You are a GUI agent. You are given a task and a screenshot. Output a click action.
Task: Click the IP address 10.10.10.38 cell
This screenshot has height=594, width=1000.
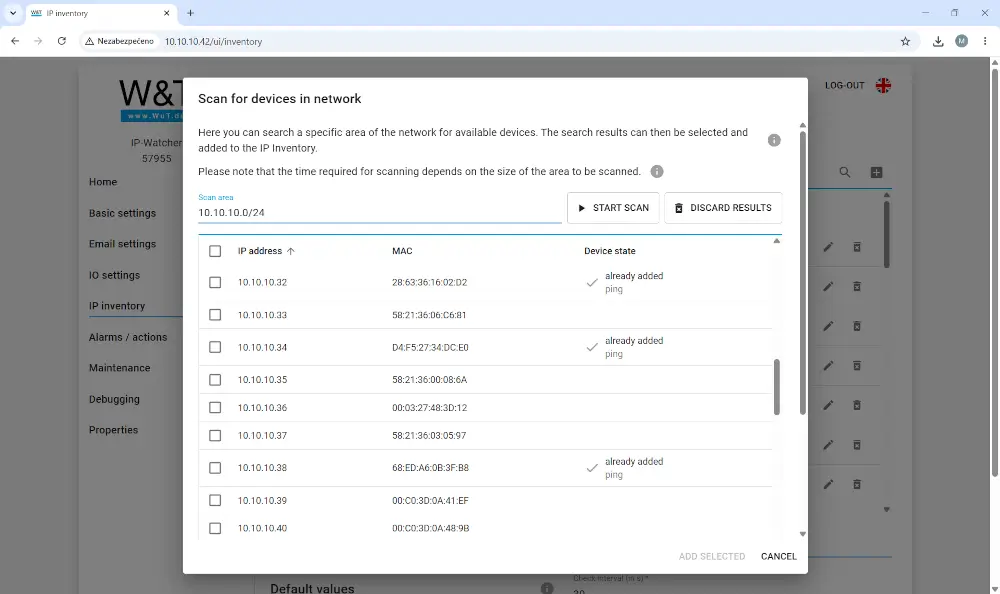point(262,468)
